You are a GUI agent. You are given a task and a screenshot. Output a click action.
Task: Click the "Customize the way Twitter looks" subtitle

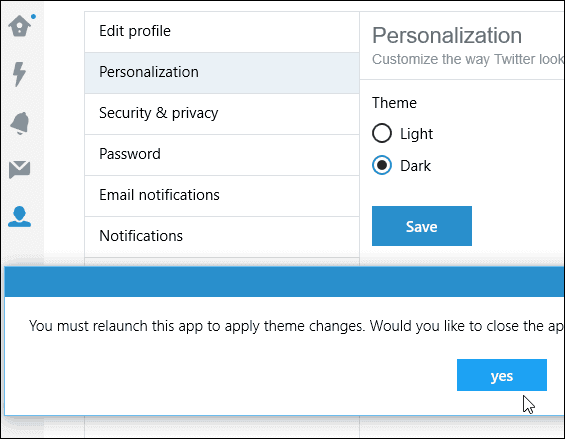[468, 59]
